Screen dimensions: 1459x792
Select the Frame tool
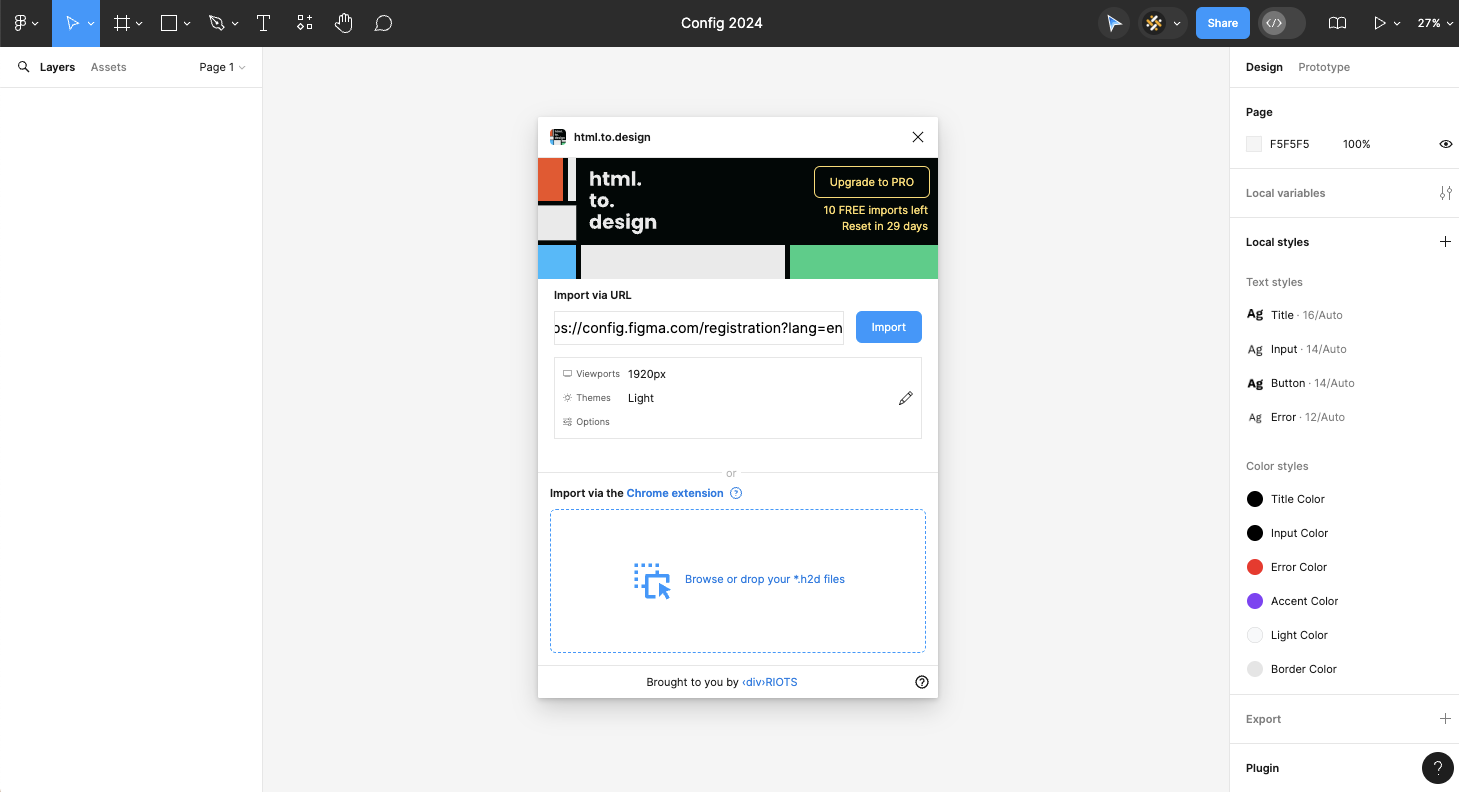[x=122, y=23]
